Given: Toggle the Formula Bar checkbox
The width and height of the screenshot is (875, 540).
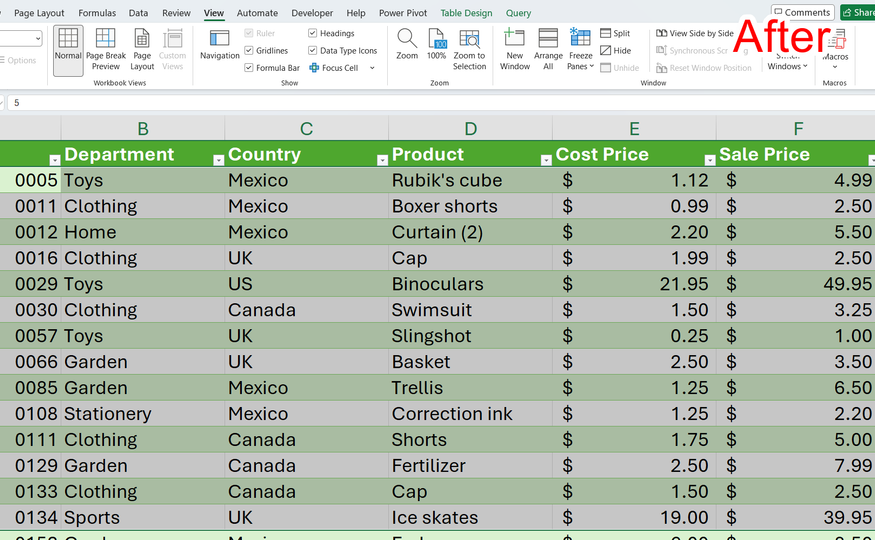Looking at the screenshot, I should coord(249,68).
